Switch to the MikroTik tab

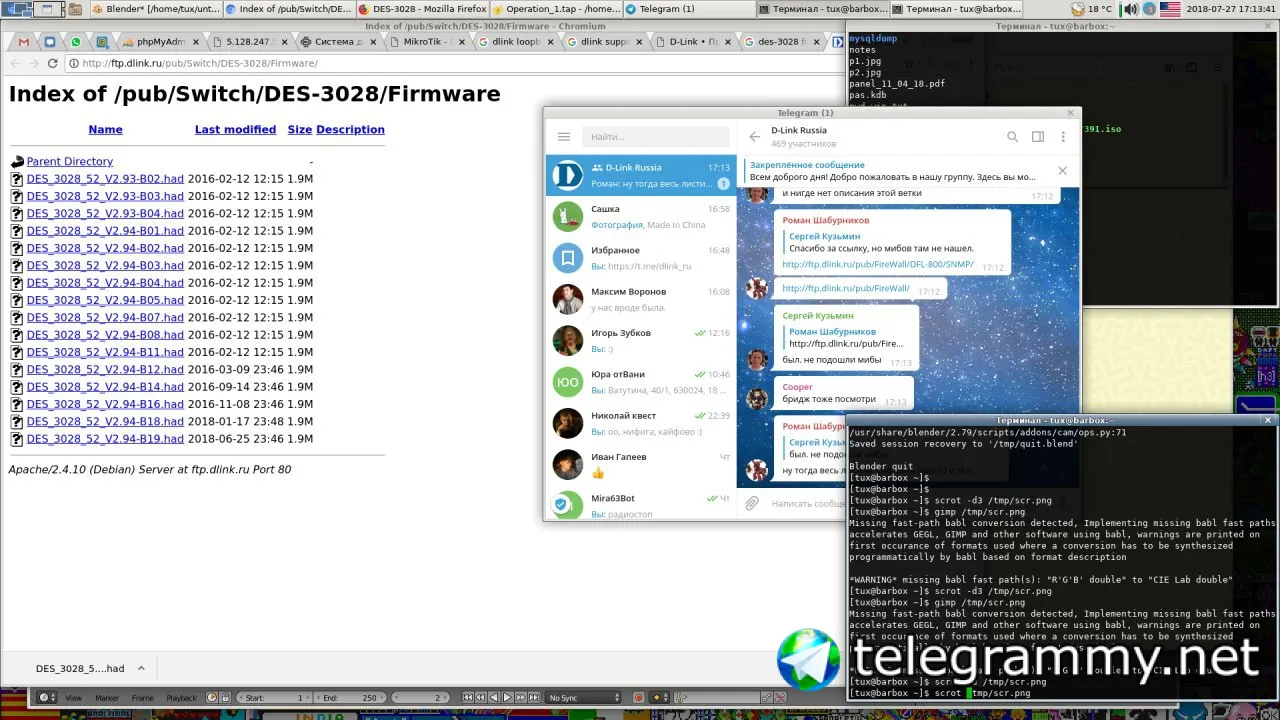click(428, 42)
